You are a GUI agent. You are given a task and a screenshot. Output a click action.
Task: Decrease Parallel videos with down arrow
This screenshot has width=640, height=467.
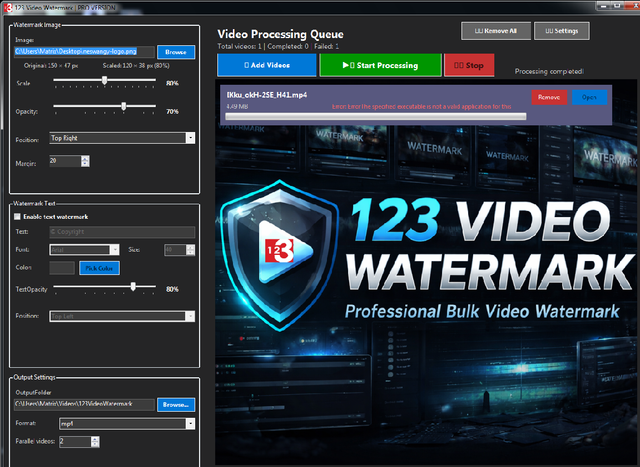(95, 445)
